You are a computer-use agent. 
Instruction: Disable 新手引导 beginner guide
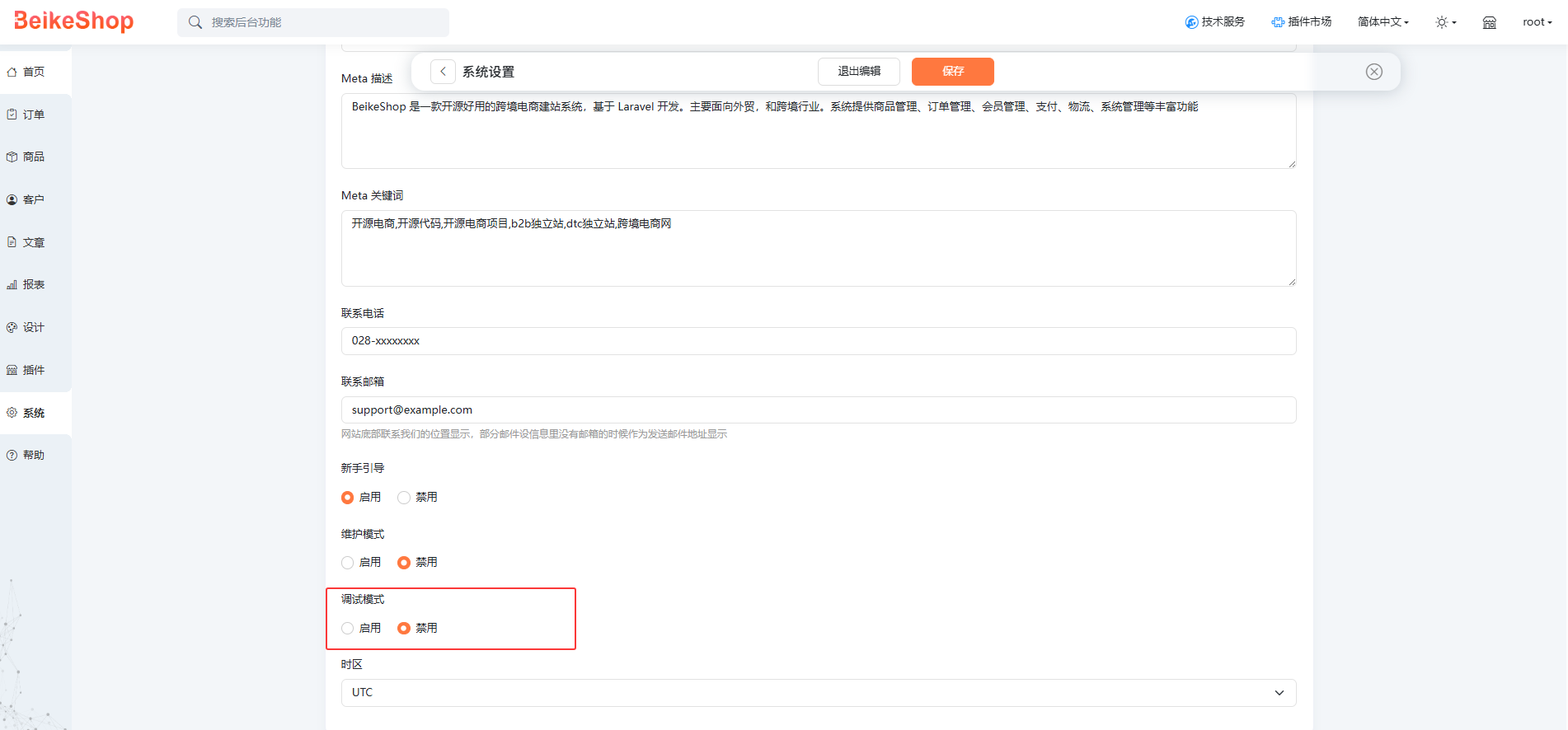tap(404, 498)
